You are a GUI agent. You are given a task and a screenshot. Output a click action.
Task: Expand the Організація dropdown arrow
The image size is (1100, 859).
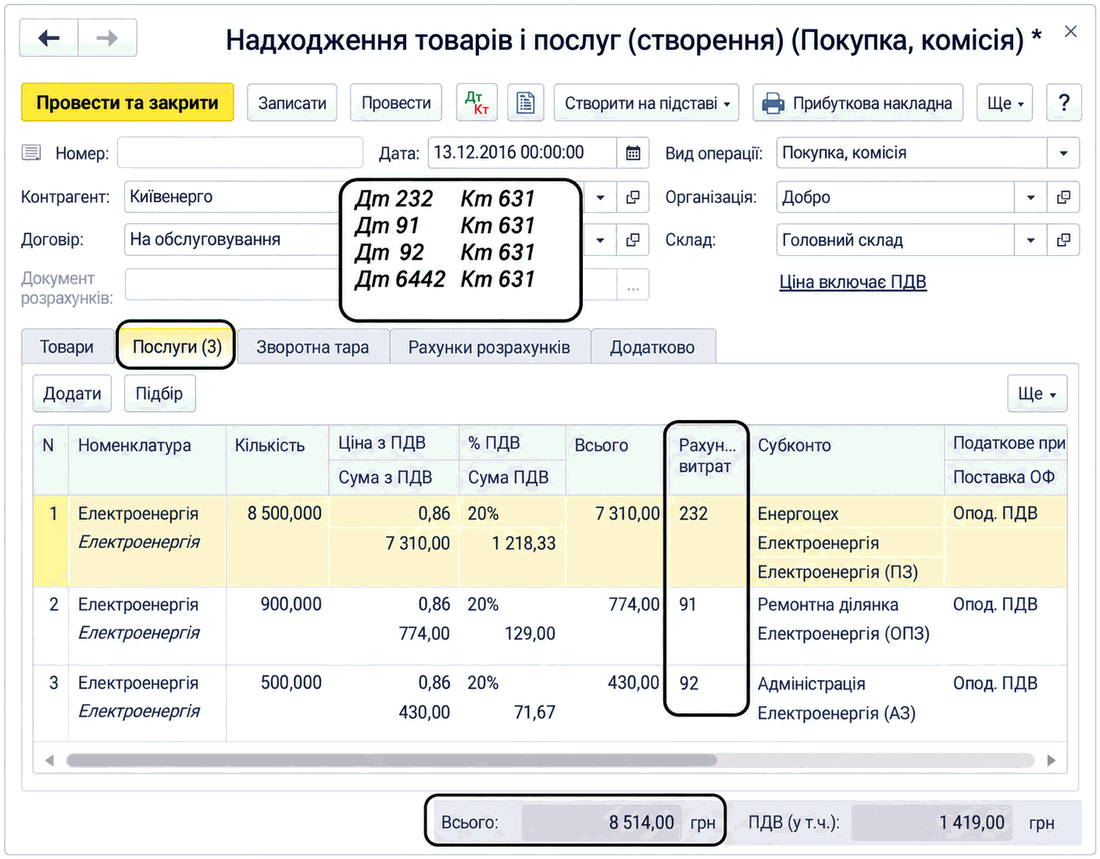coord(1031,197)
